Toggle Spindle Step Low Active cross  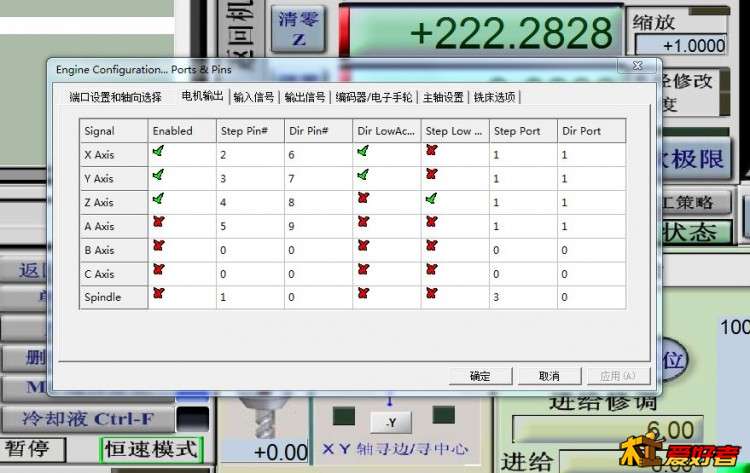tap(431, 293)
